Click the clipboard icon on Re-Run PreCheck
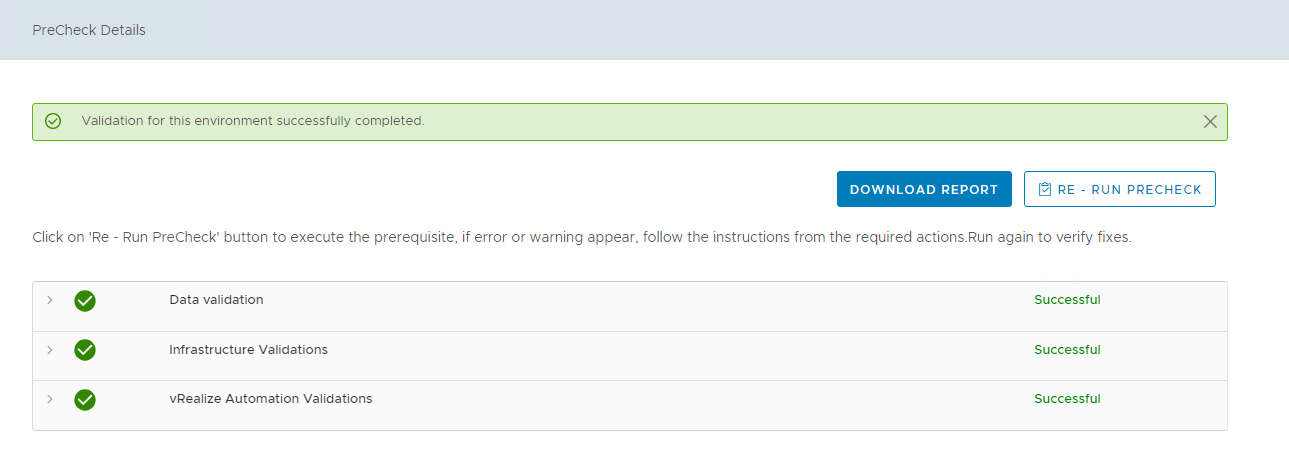 point(1045,189)
